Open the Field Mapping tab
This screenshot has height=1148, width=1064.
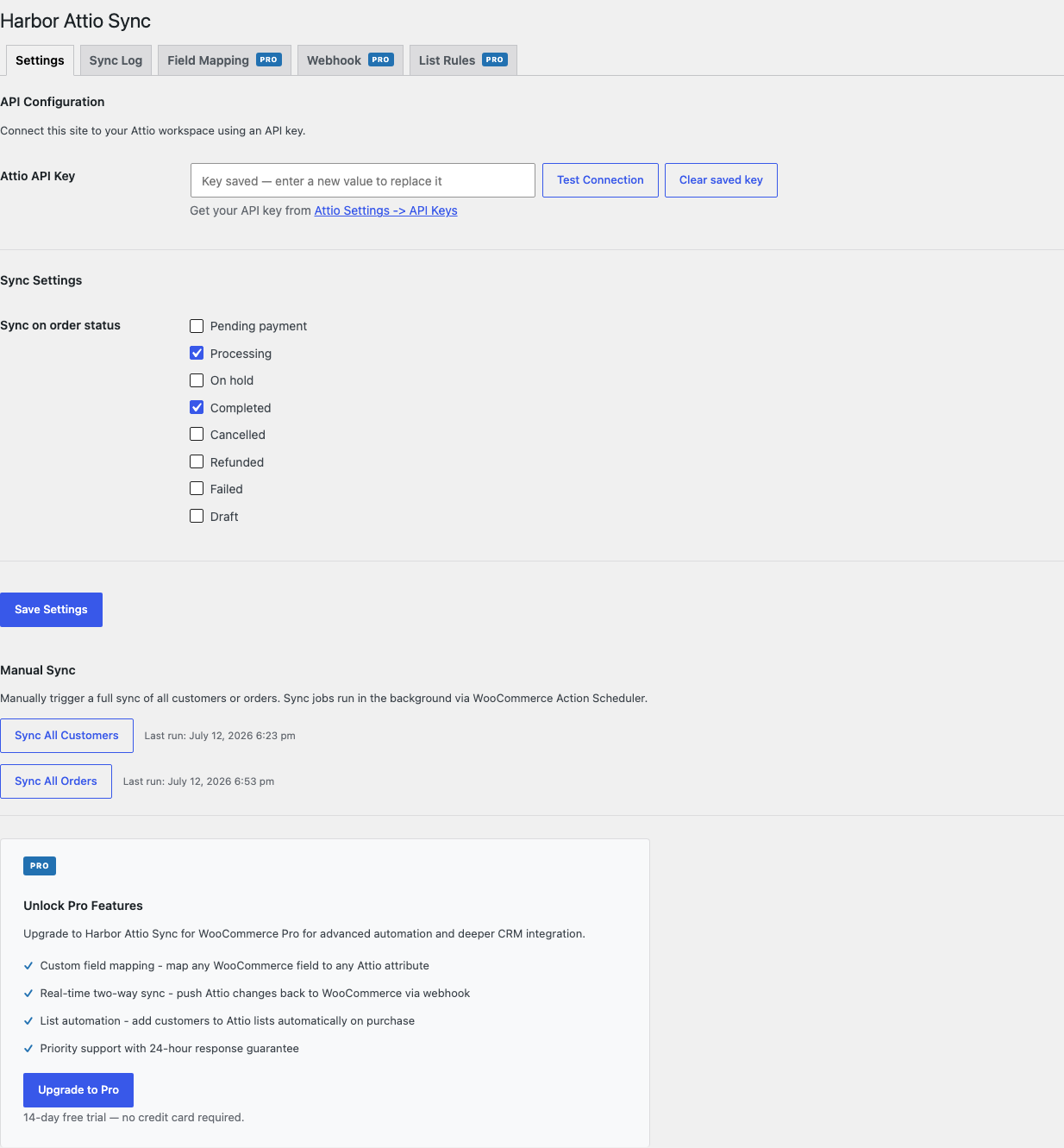[224, 60]
